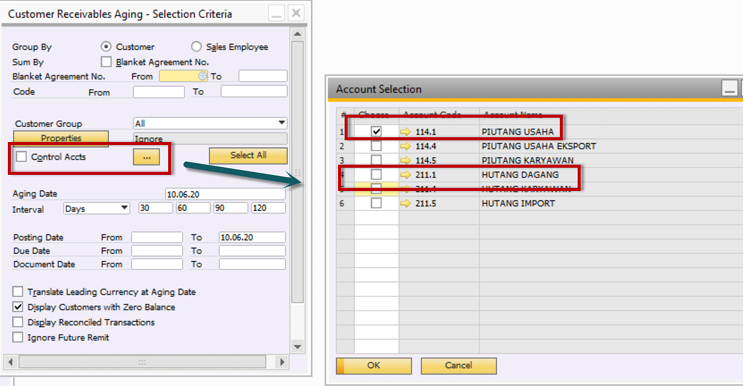Cancel the Account Selection dialog

point(458,366)
